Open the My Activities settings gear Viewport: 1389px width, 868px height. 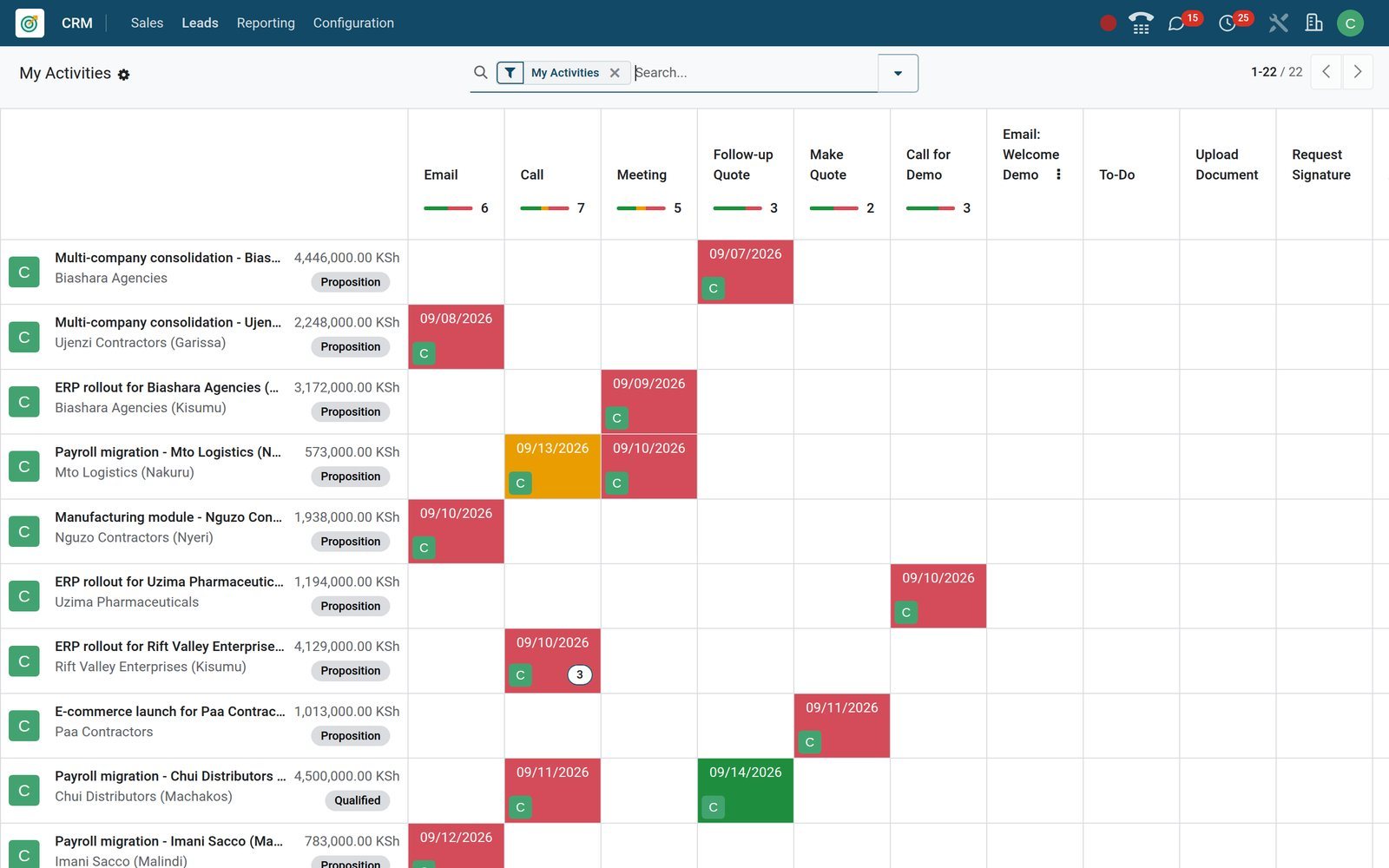[x=123, y=75]
